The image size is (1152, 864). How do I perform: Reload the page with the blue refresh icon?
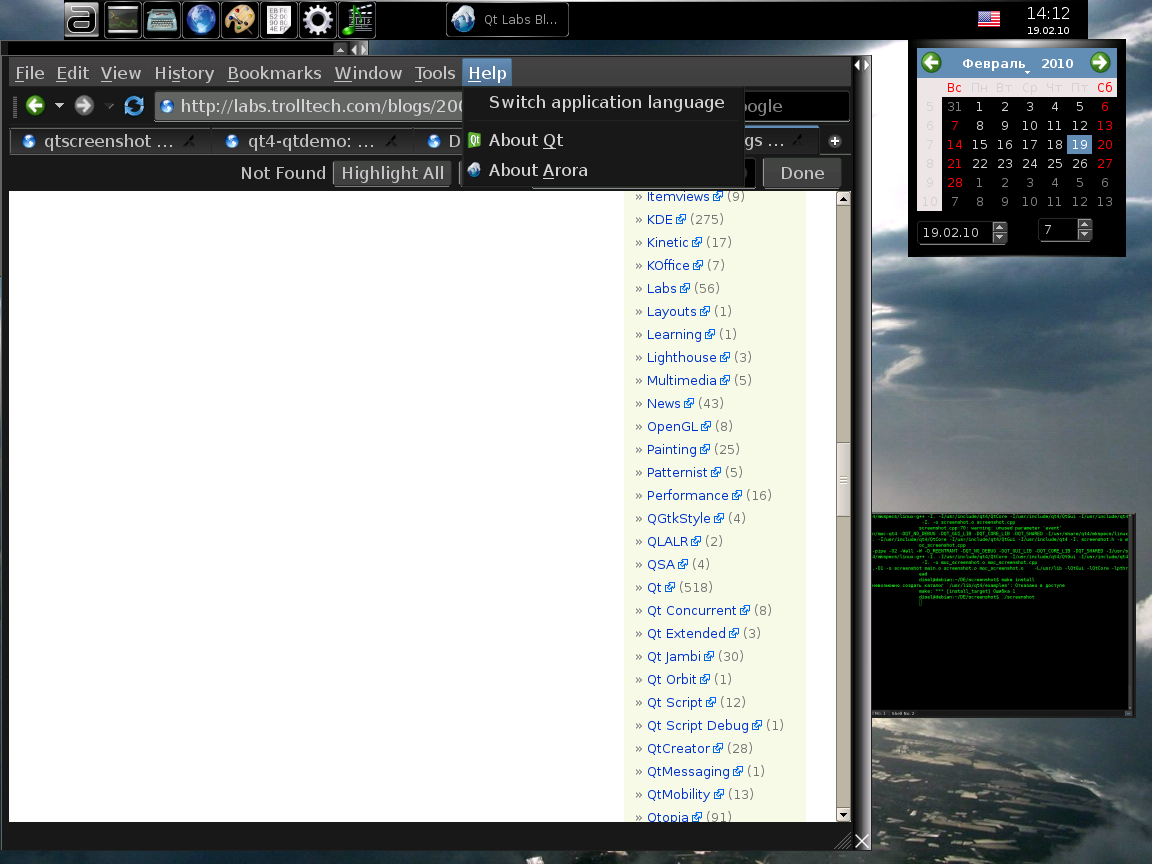point(134,106)
